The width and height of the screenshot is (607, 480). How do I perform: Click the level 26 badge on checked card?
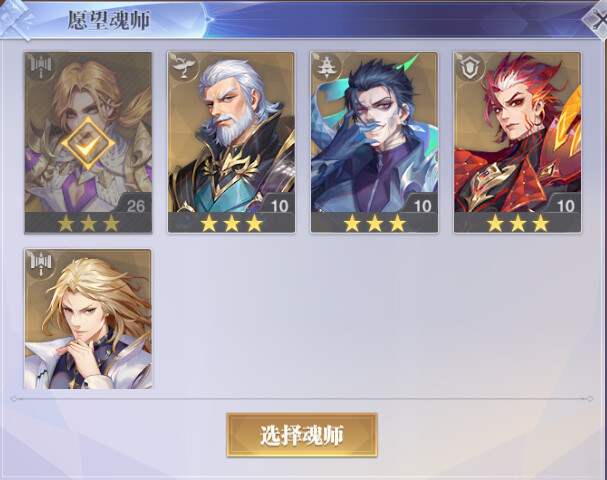click(135, 205)
